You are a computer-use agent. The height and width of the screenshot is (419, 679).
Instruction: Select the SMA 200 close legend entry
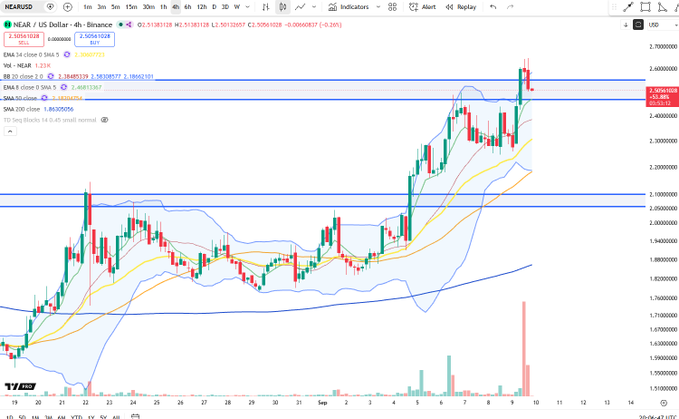point(22,109)
